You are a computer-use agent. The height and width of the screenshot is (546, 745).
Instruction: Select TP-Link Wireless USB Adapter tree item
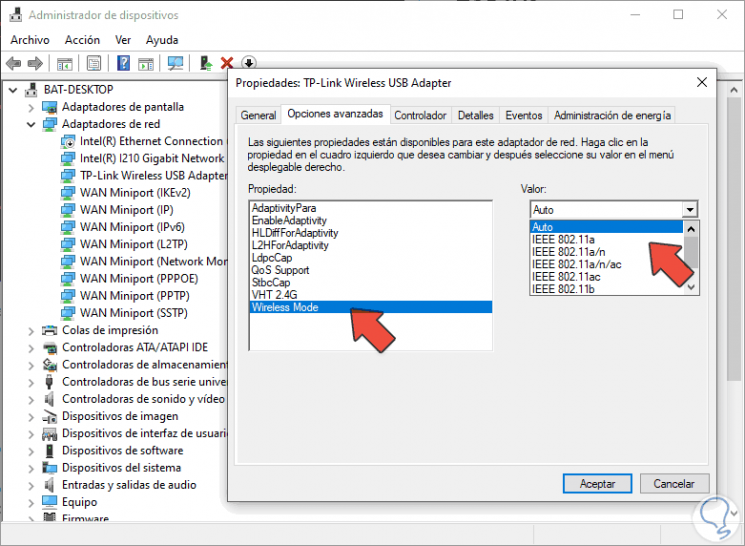(153, 176)
